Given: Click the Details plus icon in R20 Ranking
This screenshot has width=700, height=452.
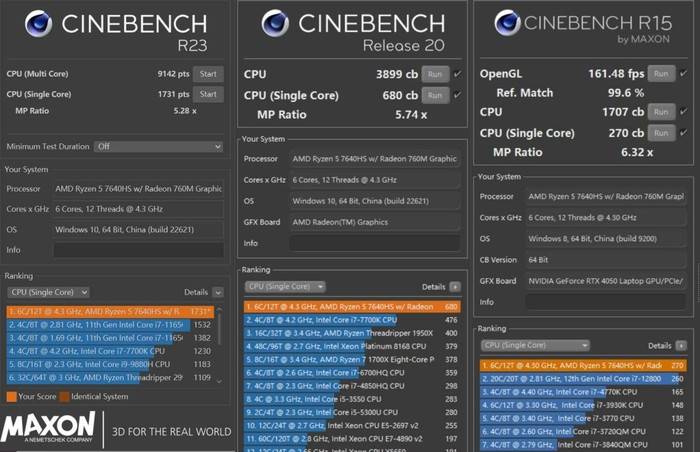Looking at the screenshot, I should 455,286.
